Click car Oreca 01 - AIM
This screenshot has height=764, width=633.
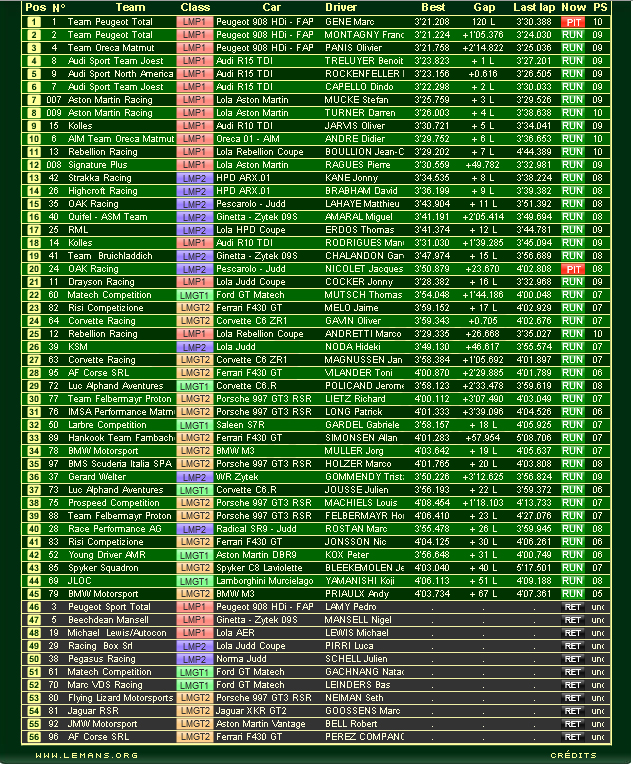point(248,139)
